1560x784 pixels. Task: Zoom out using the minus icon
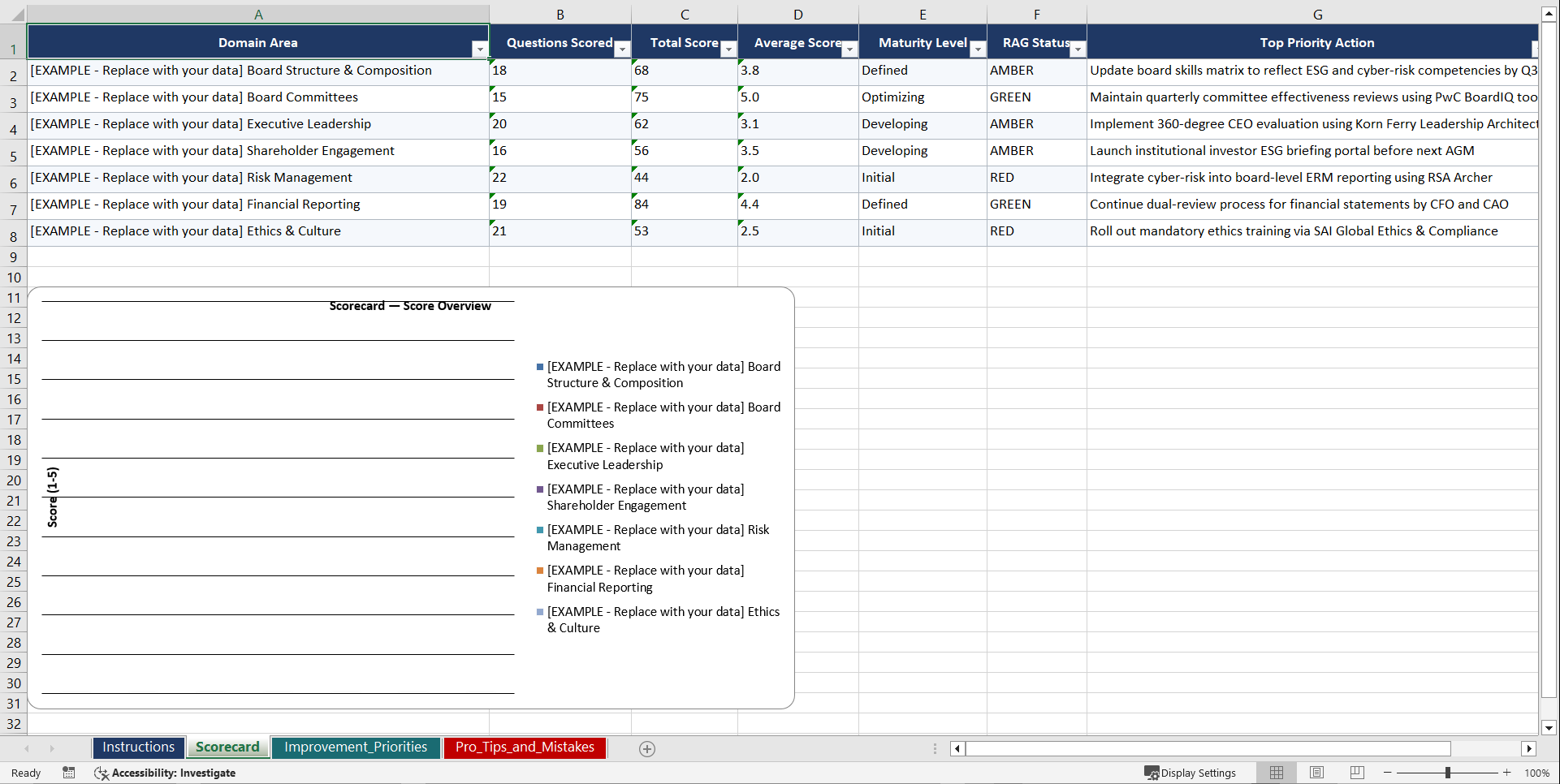(x=1387, y=773)
